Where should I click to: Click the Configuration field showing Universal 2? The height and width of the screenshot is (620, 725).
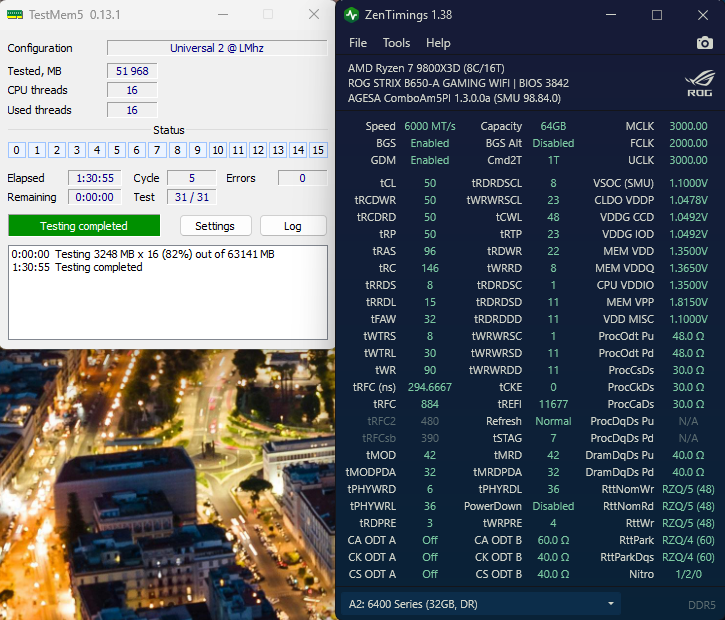(x=217, y=48)
